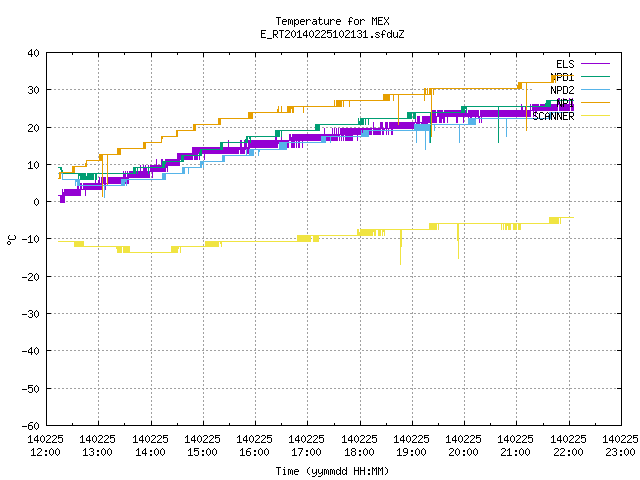Click the 'Time (yymmdd HH:MM)' axis title
Image resolution: width=640 pixels, height=480 pixels.
[332, 471]
